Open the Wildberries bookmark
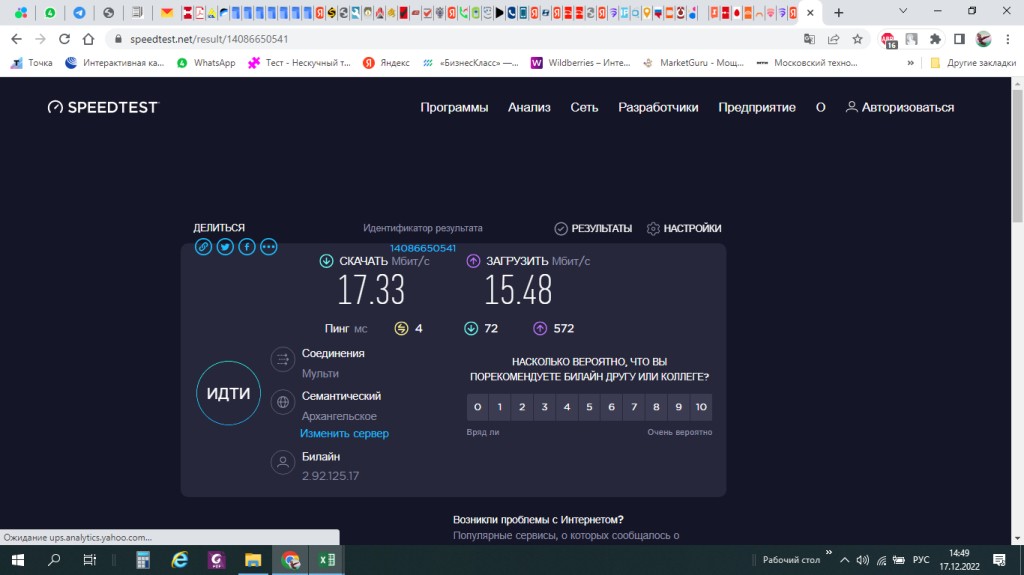 [x=581, y=63]
